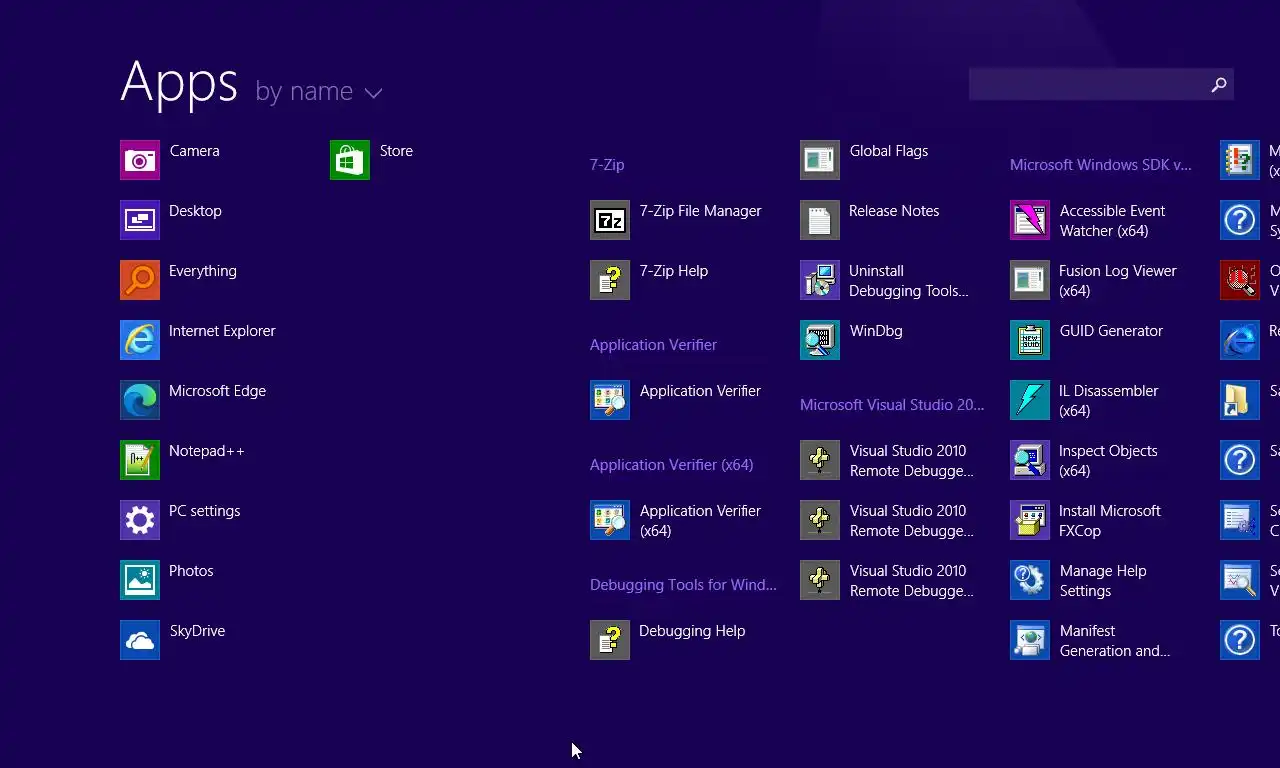Open the GUID Generator icon

pyautogui.click(x=1030, y=340)
